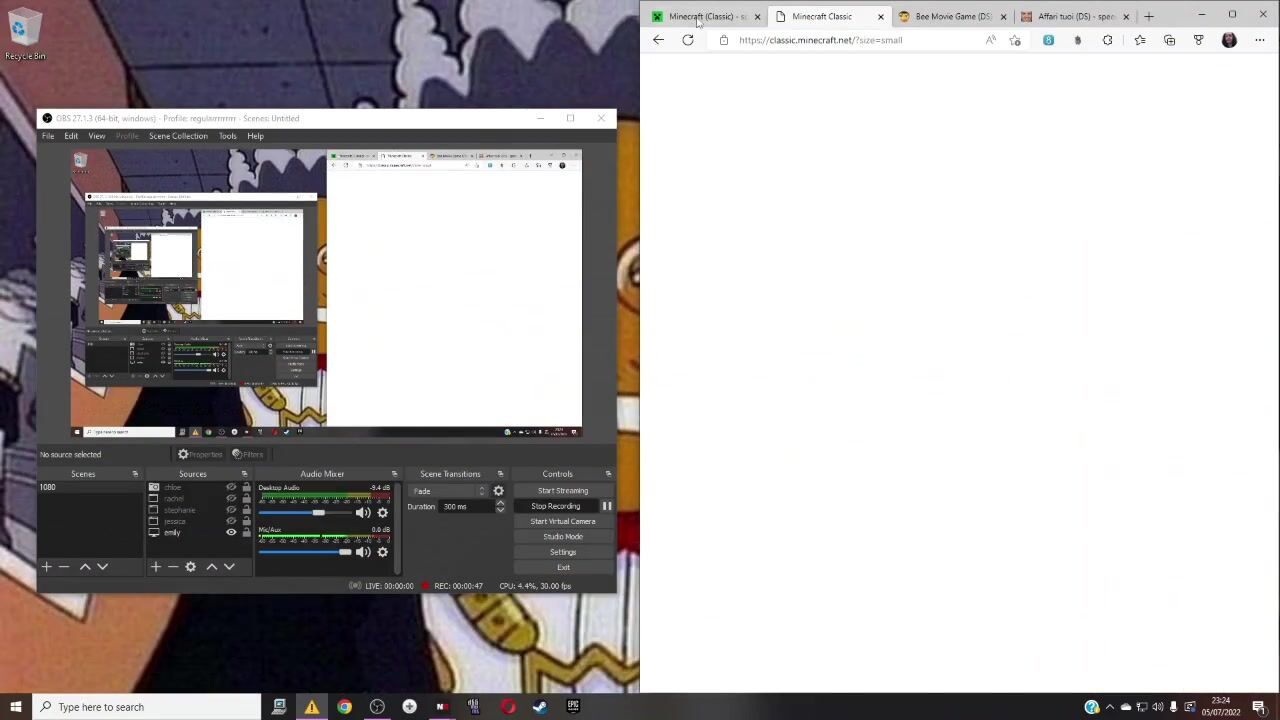Click the Start Streaming button
The image size is (1280, 720).
pos(563,491)
